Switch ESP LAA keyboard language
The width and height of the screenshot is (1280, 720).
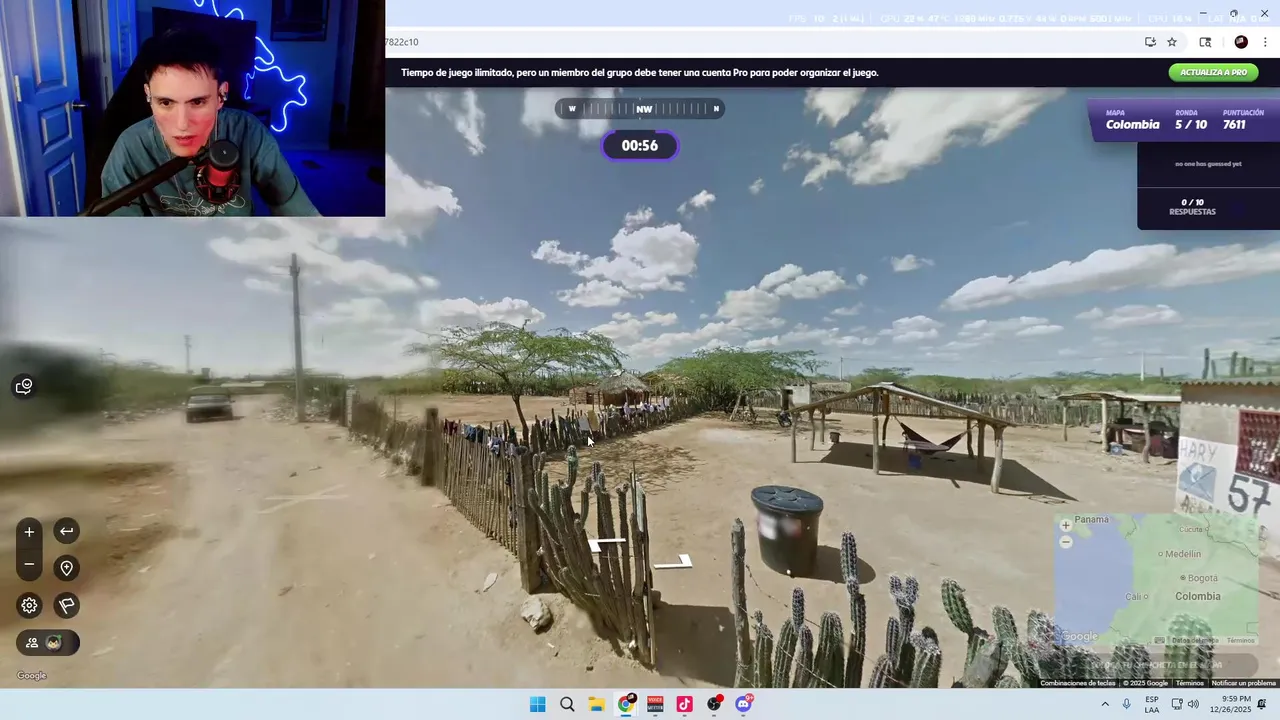1152,704
